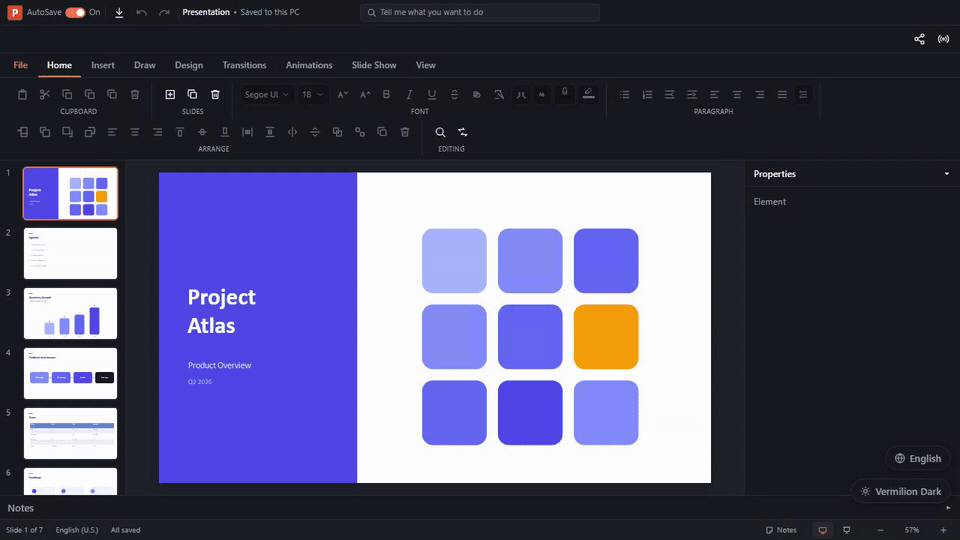The image size is (960, 540).
Task: Switch to the Design tab
Action: pyautogui.click(x=189, y=65)
